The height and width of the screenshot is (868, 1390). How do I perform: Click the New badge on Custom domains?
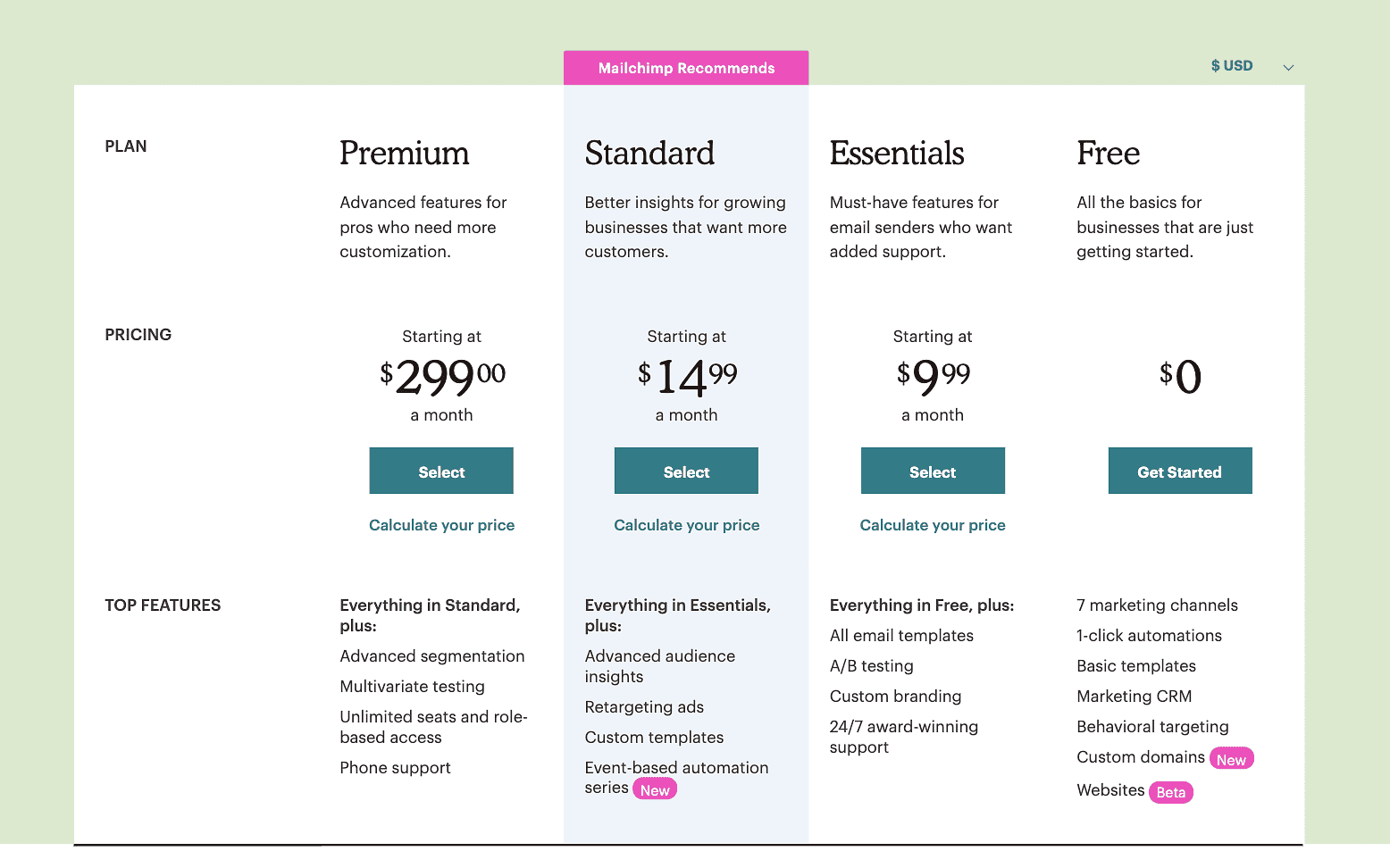pos(1232,758)
